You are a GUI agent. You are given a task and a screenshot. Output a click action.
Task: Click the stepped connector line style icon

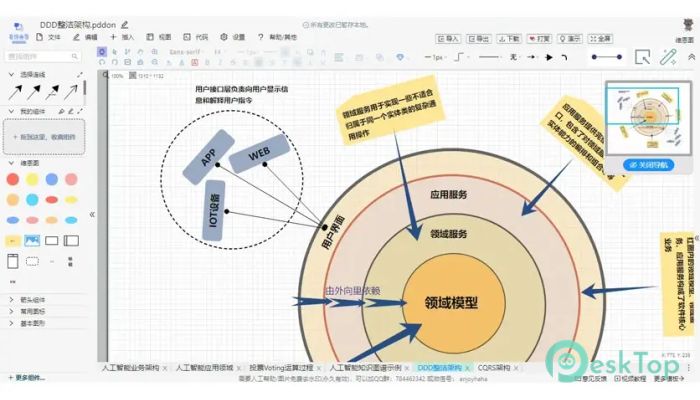459,57
